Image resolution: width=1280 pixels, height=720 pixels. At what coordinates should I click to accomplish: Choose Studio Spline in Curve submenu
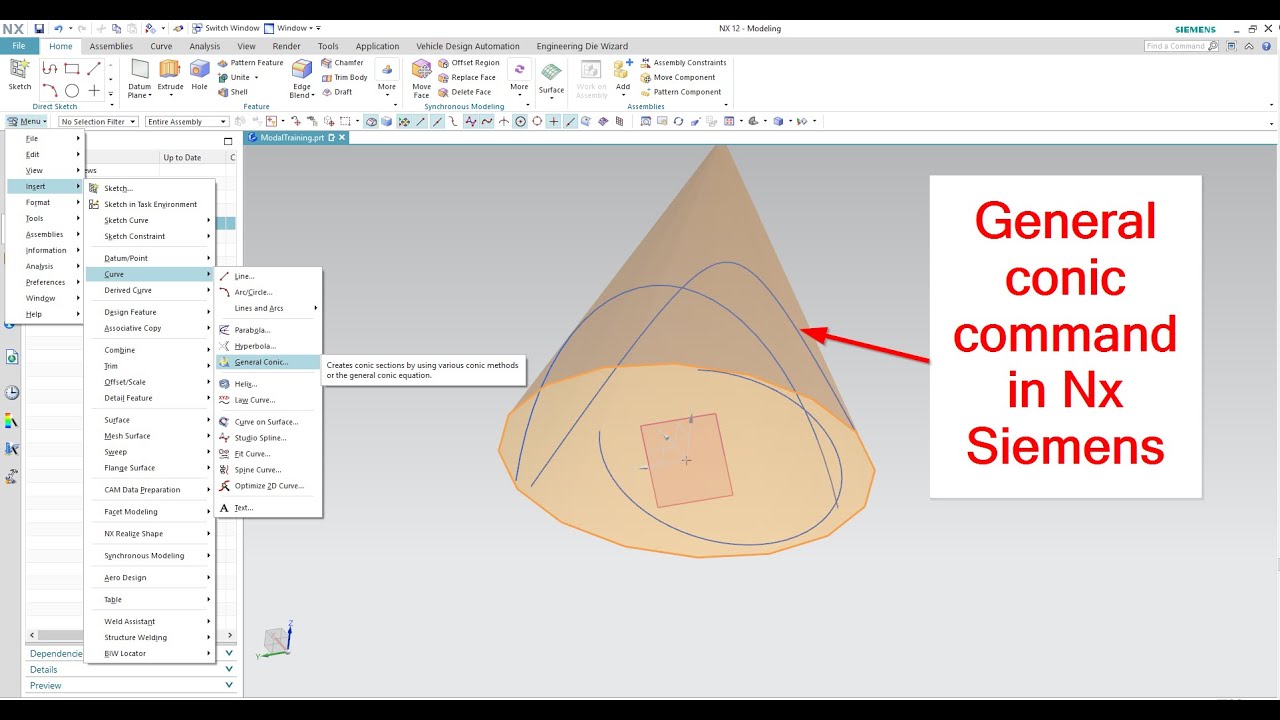(268, 438)
